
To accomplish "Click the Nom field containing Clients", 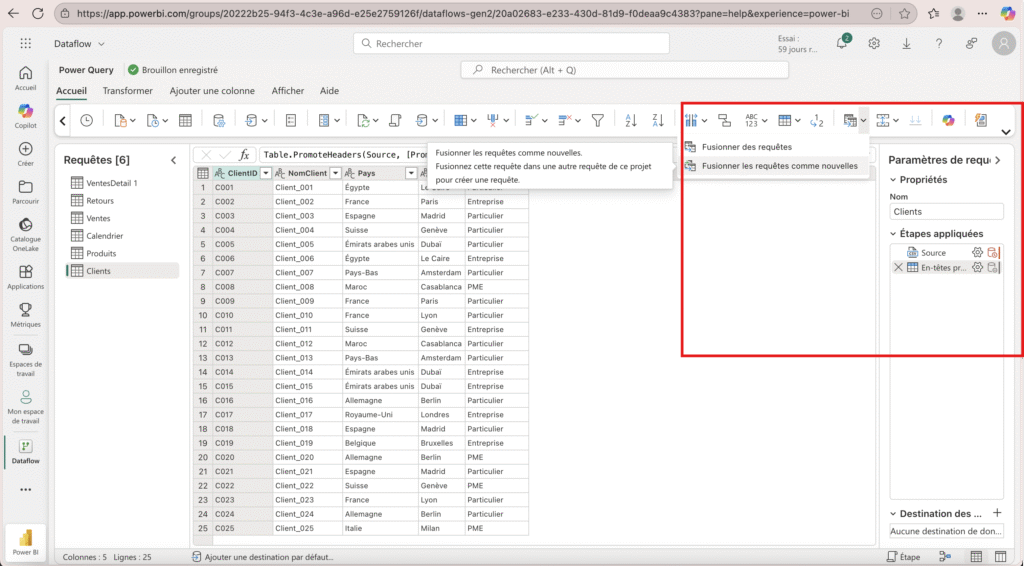I will click(x=945, y=212).
